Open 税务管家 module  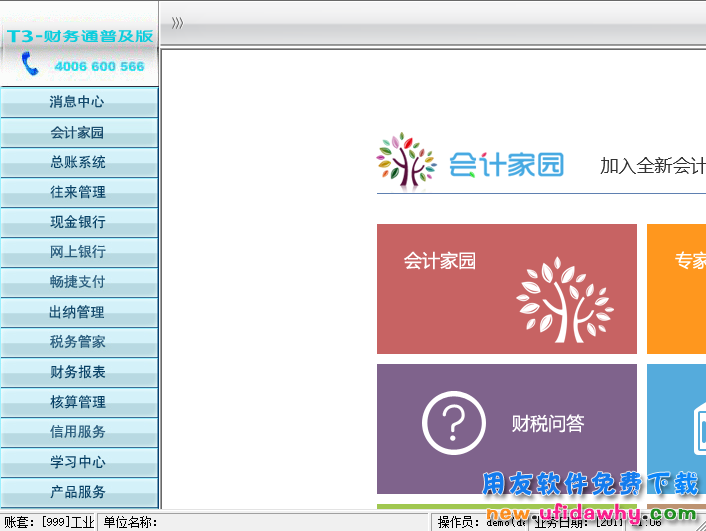[x=78, y=342]
